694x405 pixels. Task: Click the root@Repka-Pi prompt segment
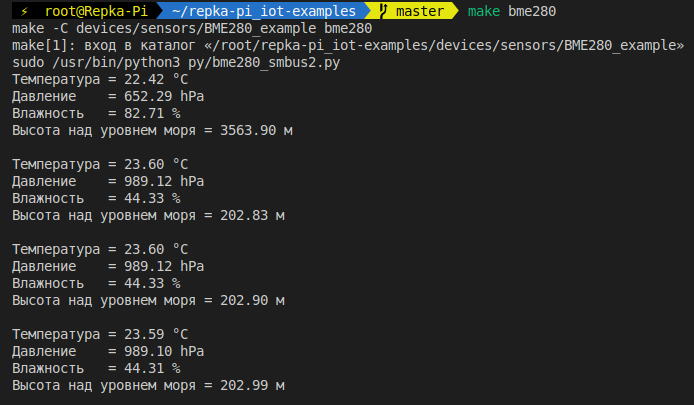96,11
